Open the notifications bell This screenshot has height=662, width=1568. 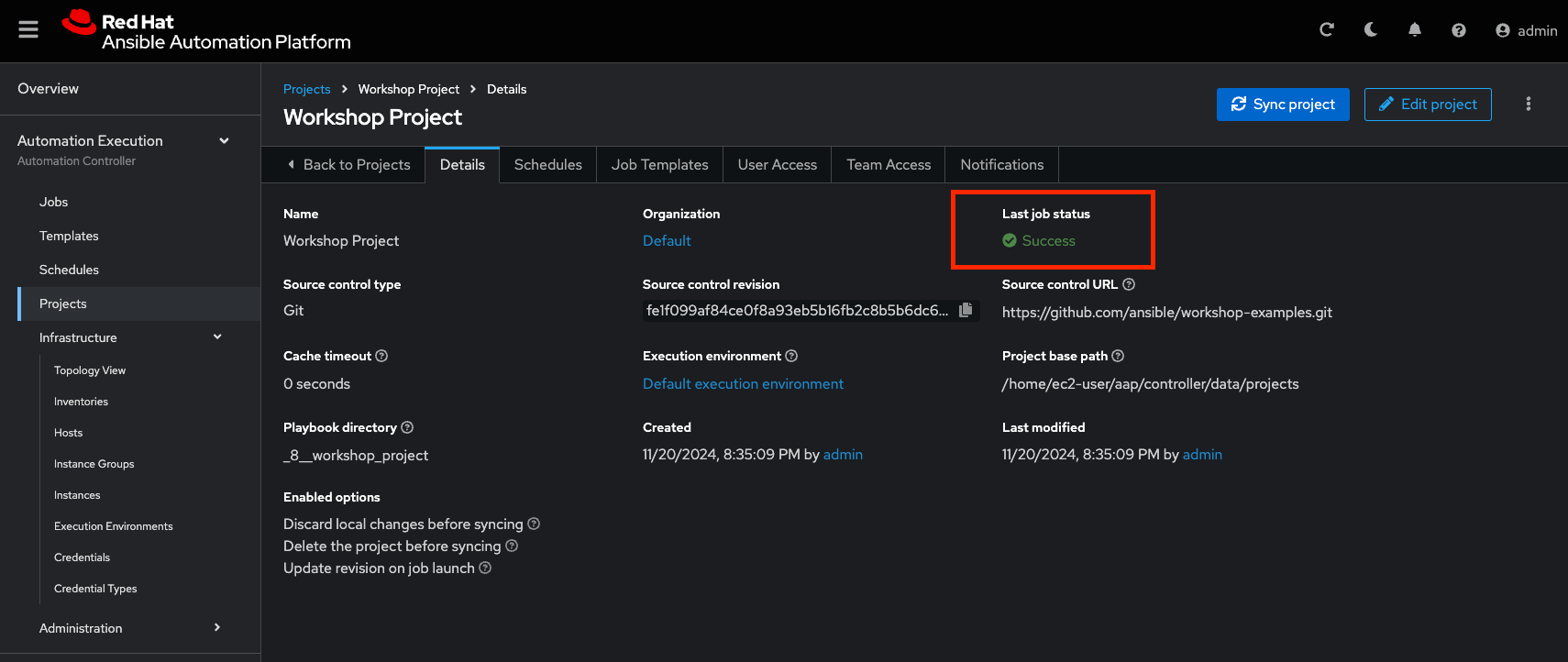[1414, 30]
